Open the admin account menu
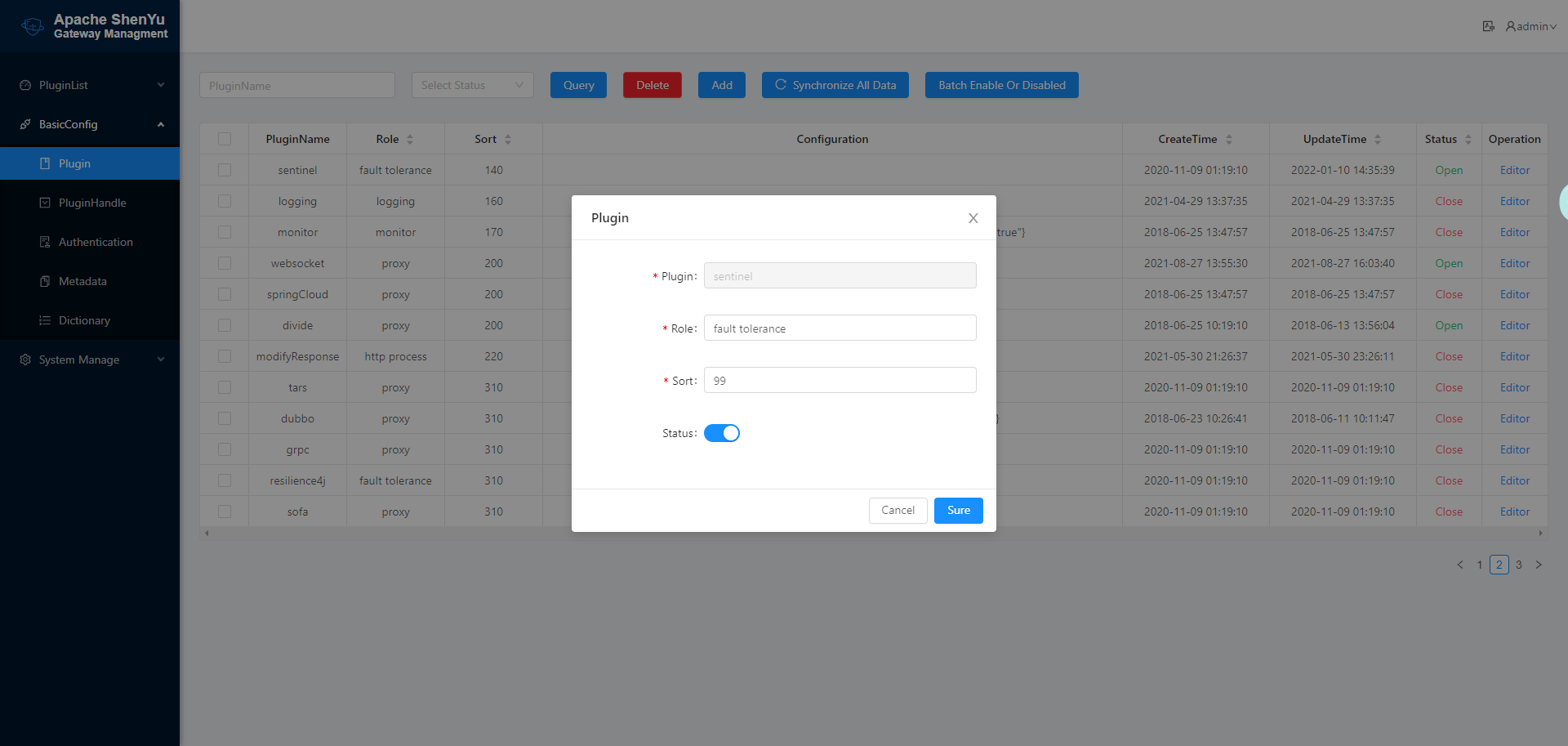 [1530, 26]
